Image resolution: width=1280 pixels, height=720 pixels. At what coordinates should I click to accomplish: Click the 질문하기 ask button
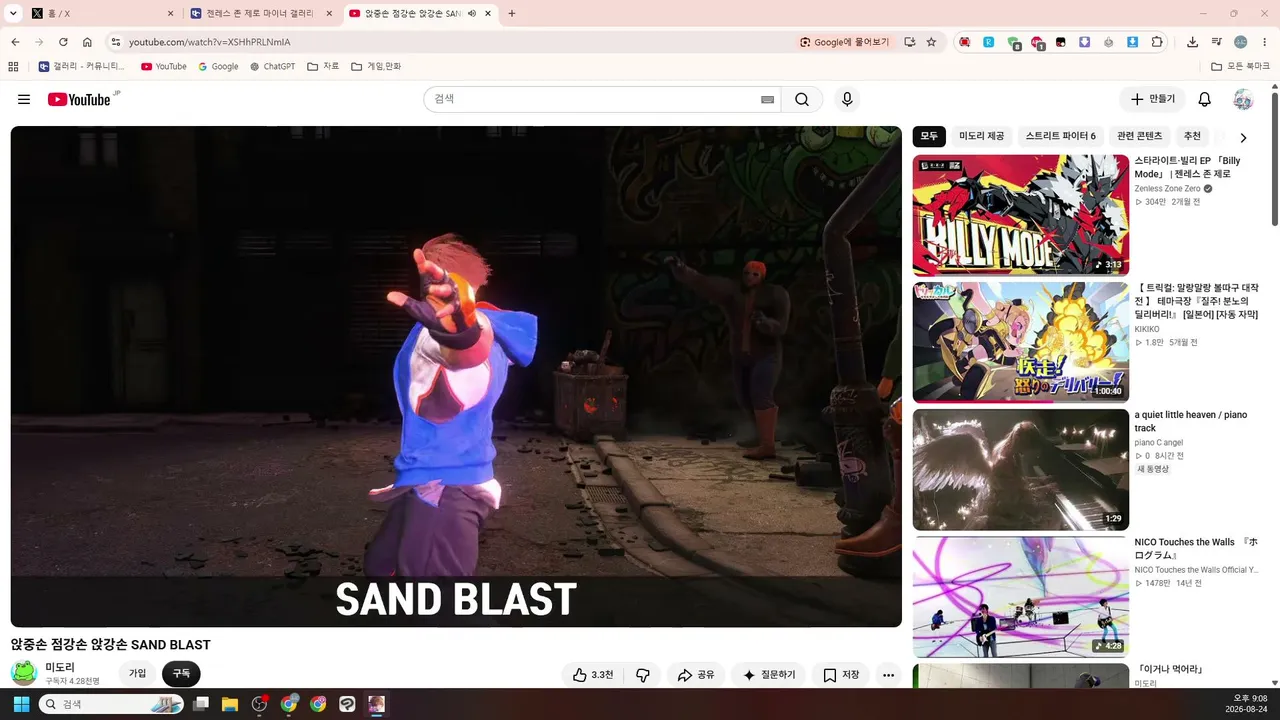point(769,675)
